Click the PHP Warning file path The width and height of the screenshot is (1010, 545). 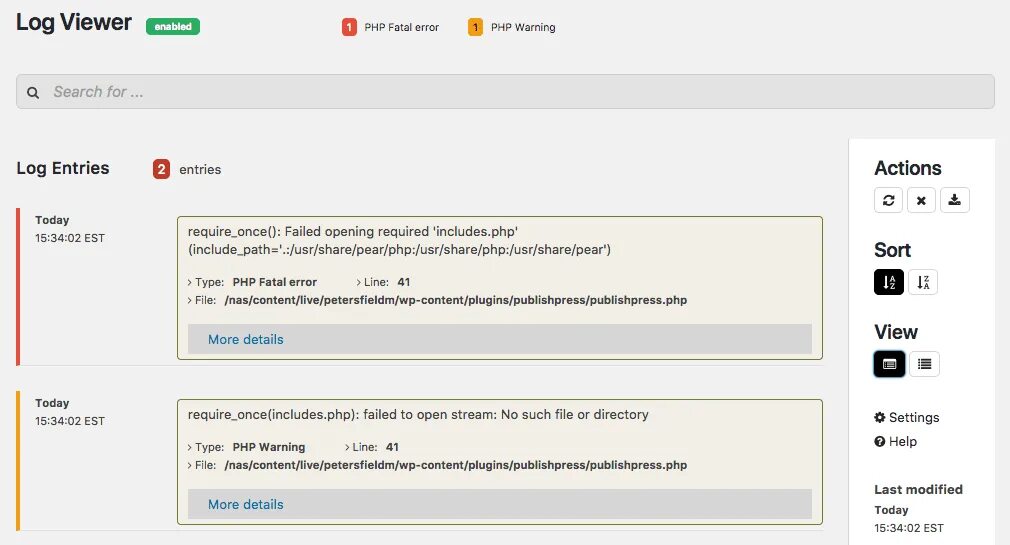455,465
